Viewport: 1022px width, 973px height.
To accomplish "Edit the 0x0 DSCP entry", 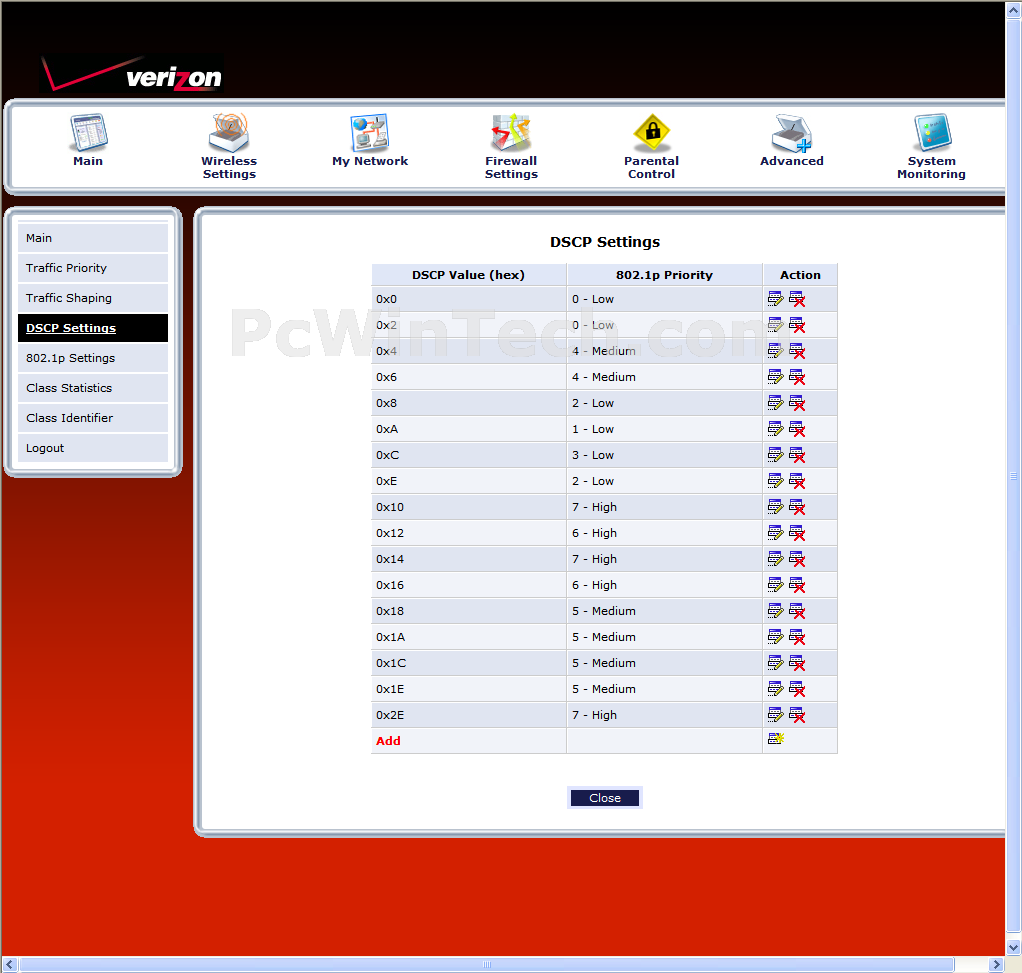I will [776, 299].
